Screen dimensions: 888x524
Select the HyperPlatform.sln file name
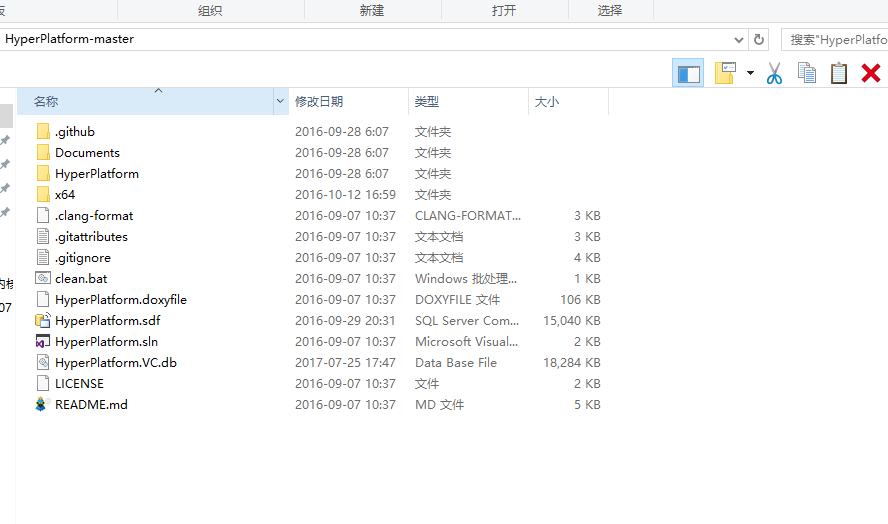coord(106,342)
